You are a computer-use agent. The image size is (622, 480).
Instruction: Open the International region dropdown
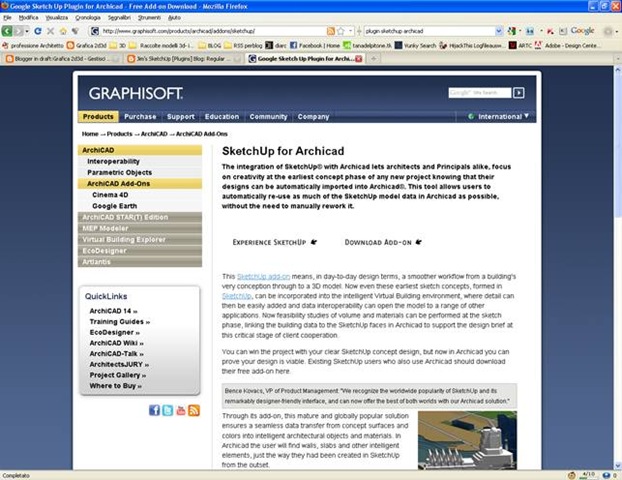click(x=499, y=117)
